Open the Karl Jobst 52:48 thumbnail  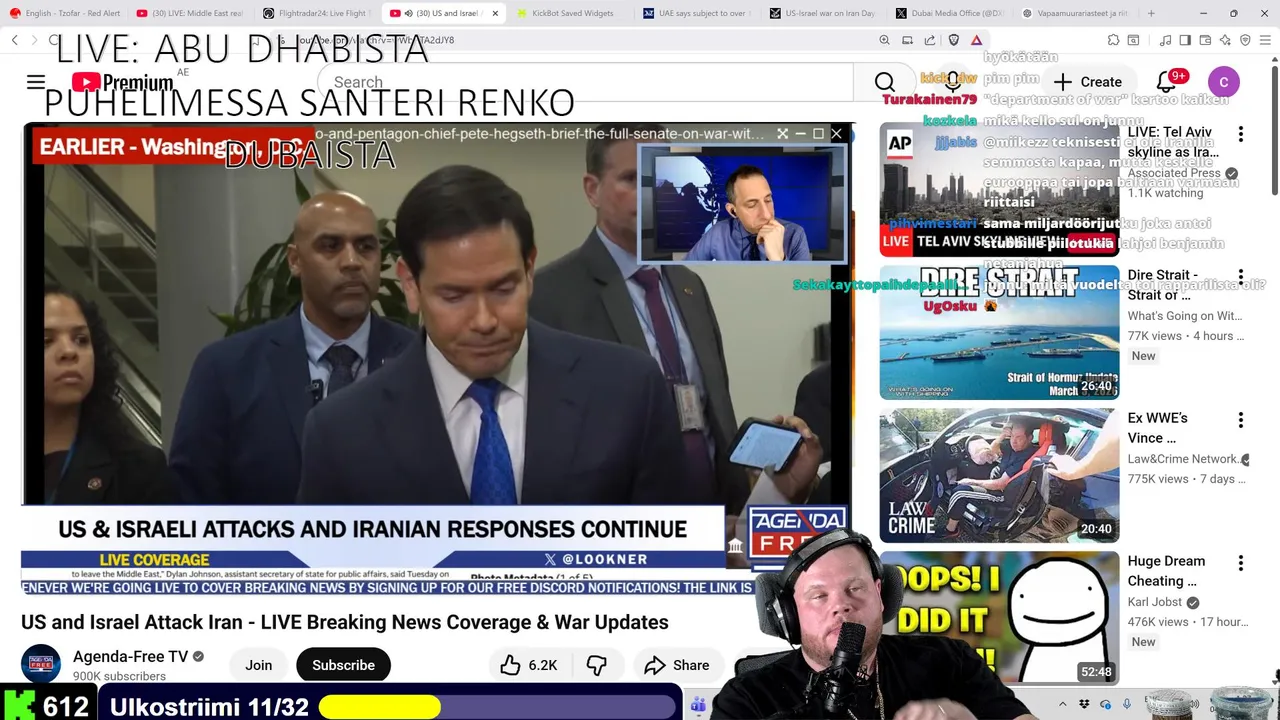click(999, 617)
